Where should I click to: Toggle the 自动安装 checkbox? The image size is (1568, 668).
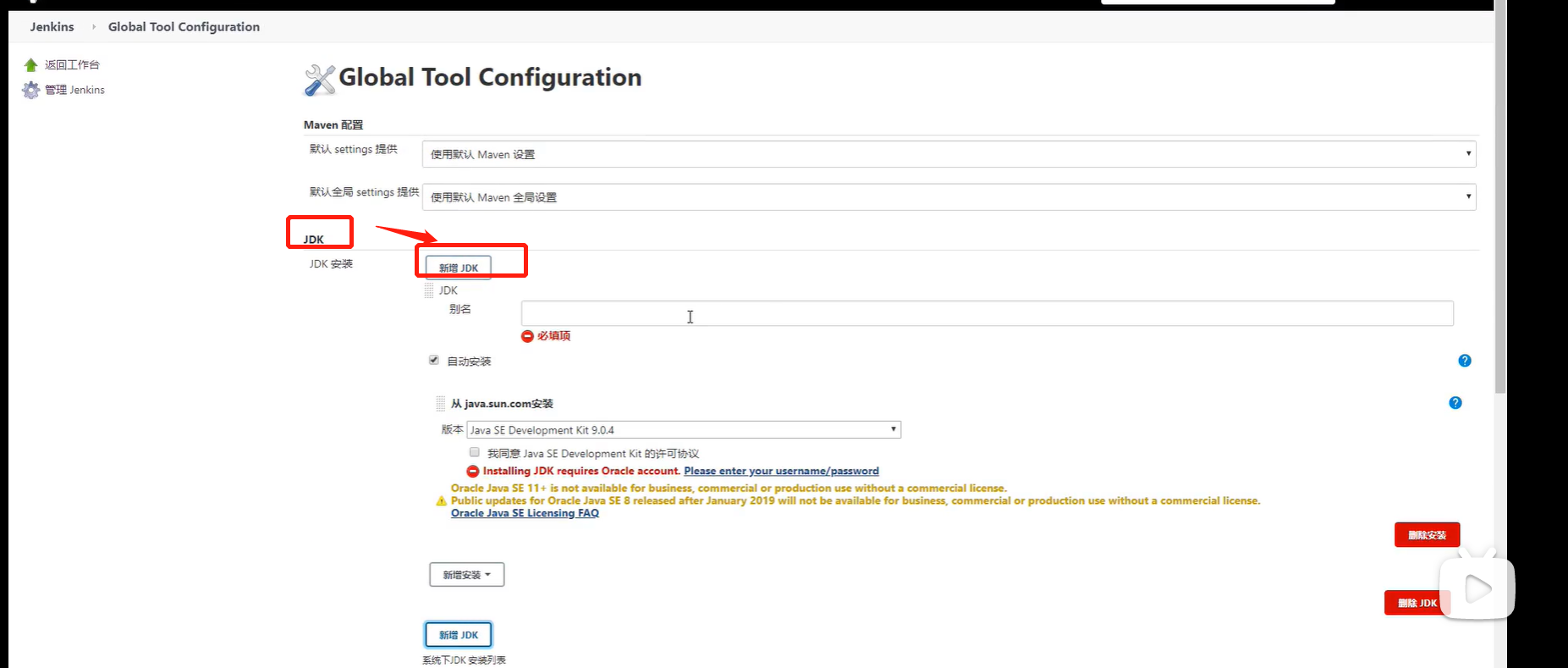pyautogui.click(x=434, y=360)
